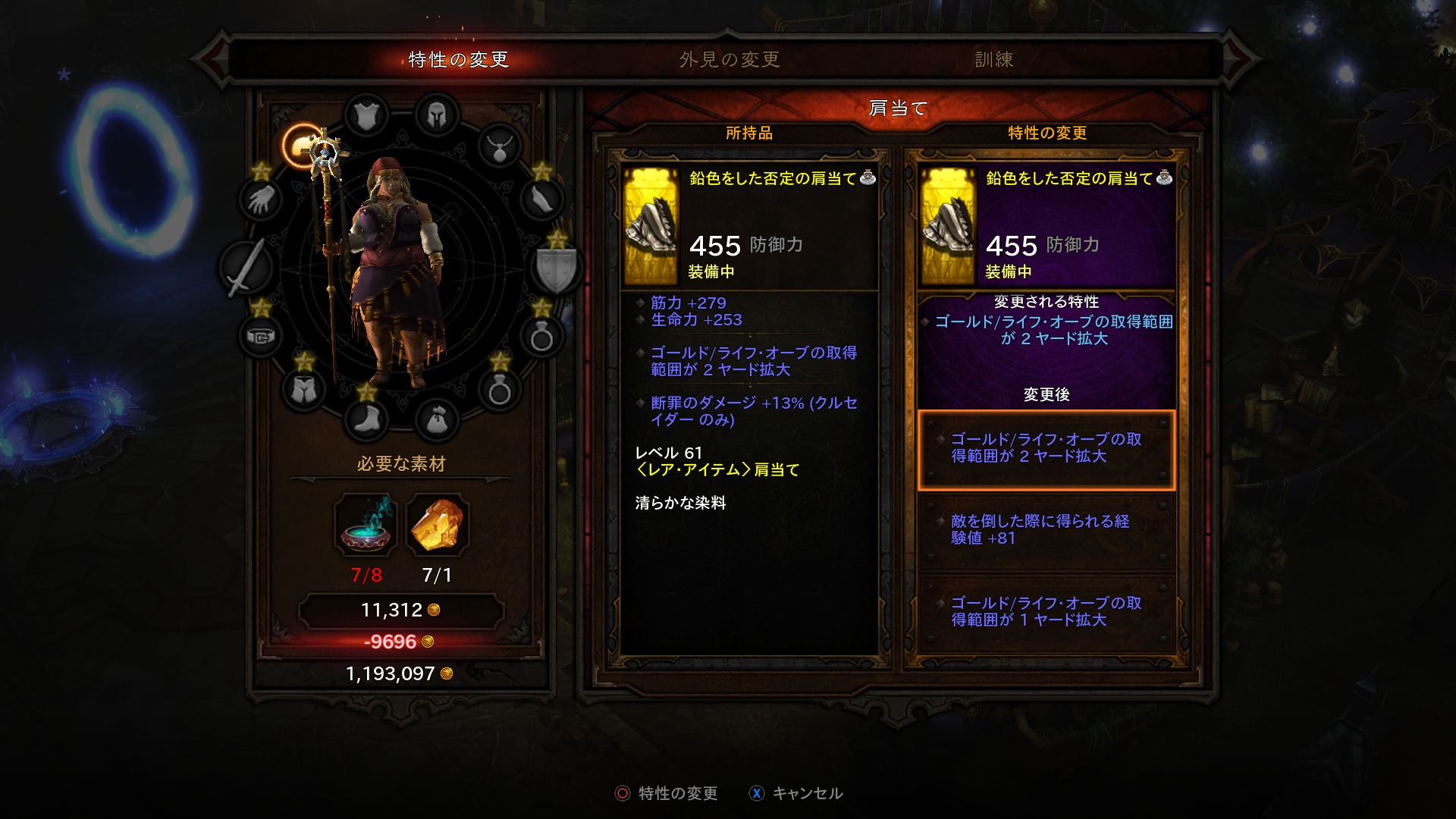Select the gloves slot icon
Image resolution: width=1456 pixels, height=819 pixels.
coord(261,200)
